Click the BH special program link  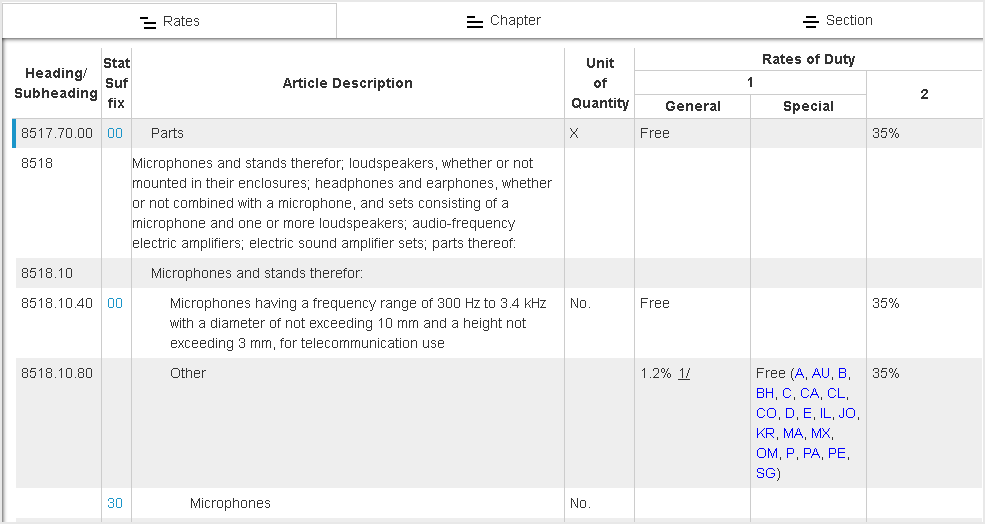click(x=765, y=393)
